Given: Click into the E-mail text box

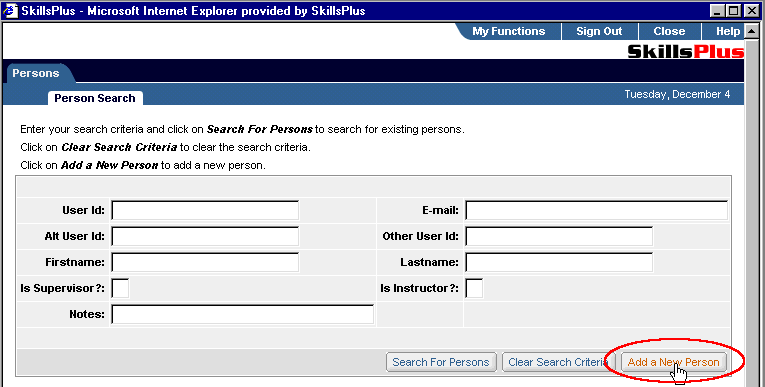Looking at the screenshot, I should (x=596, y=211).
